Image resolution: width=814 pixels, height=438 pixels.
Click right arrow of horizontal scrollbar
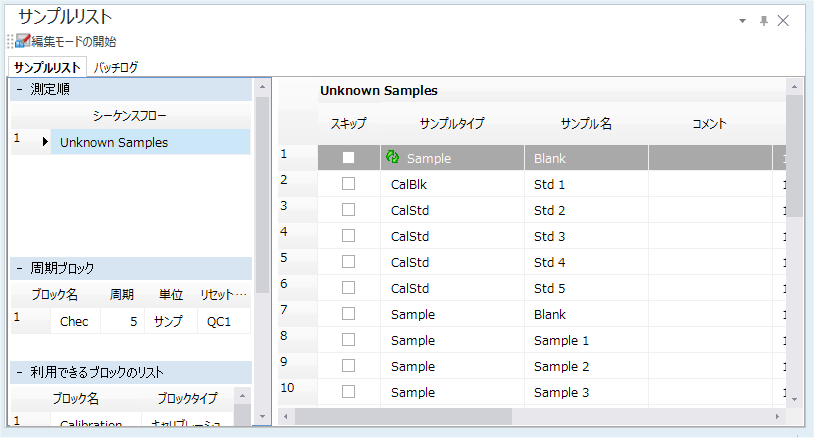click(777, 416)
